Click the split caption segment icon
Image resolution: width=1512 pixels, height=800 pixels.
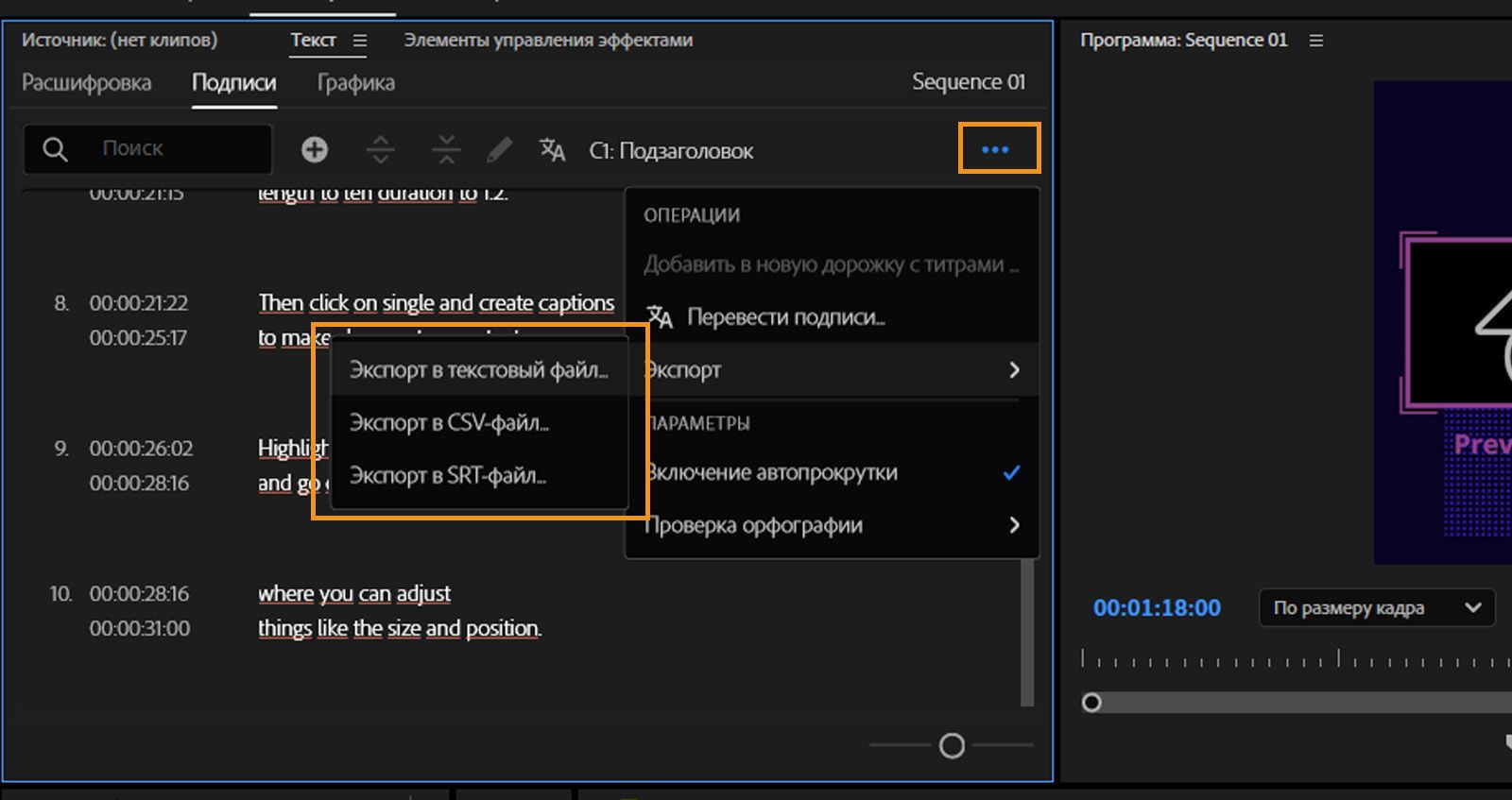point(380,149)
